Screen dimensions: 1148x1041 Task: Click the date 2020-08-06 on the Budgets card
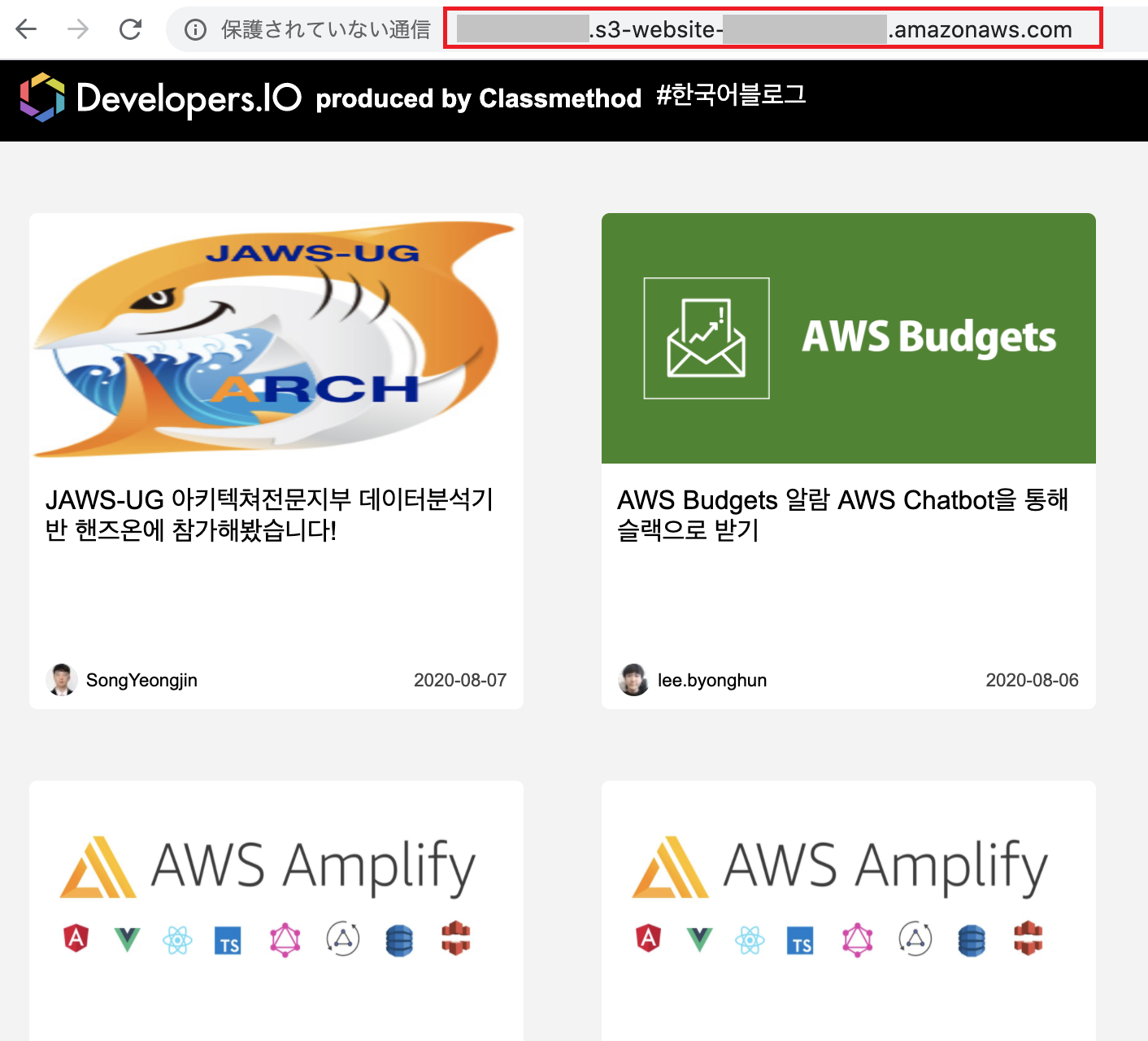click(x=1032, y=680)
